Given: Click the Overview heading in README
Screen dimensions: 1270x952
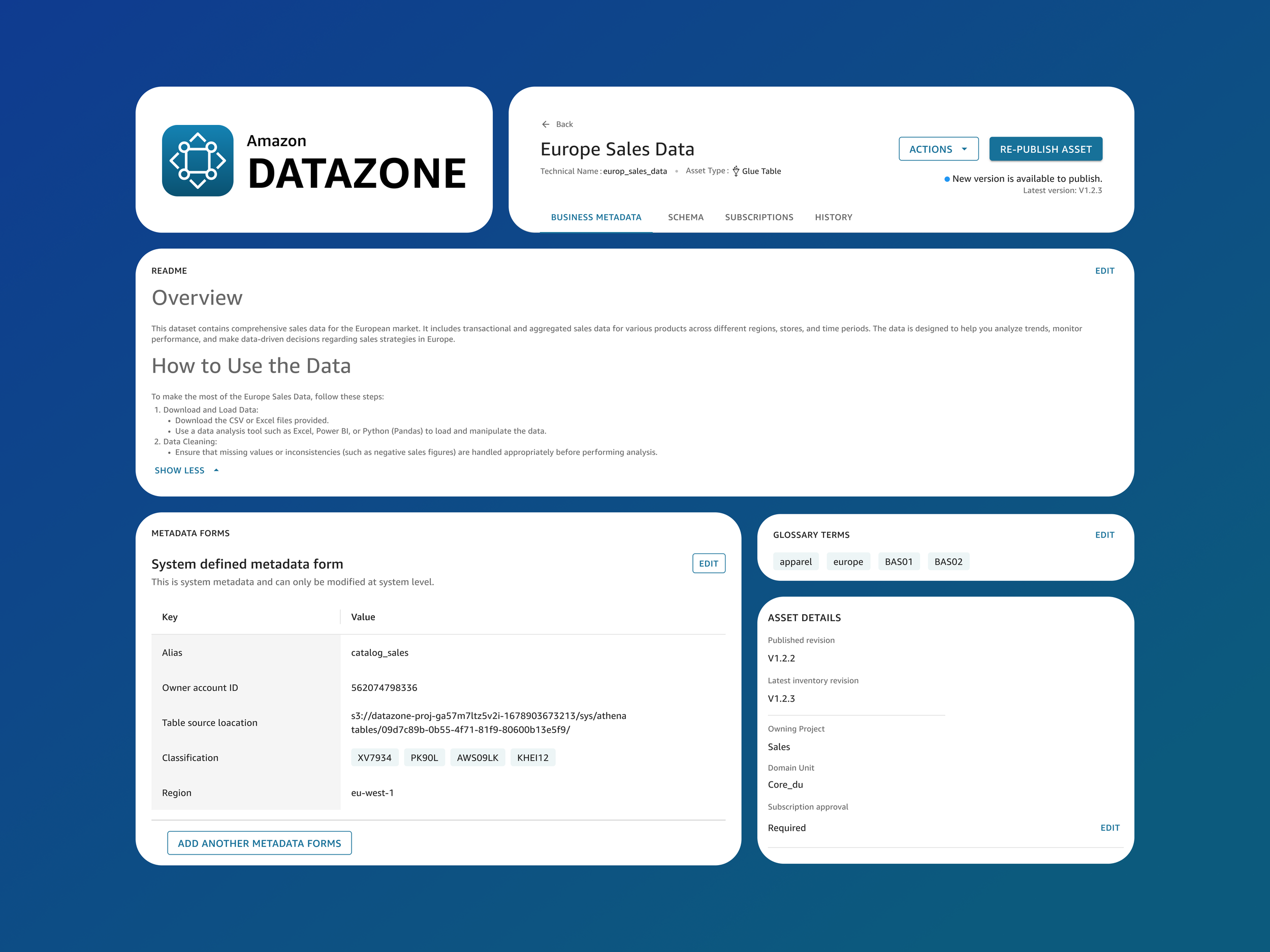Looking at the screenshot, I should pyautogui.click(x=197, y=298).
